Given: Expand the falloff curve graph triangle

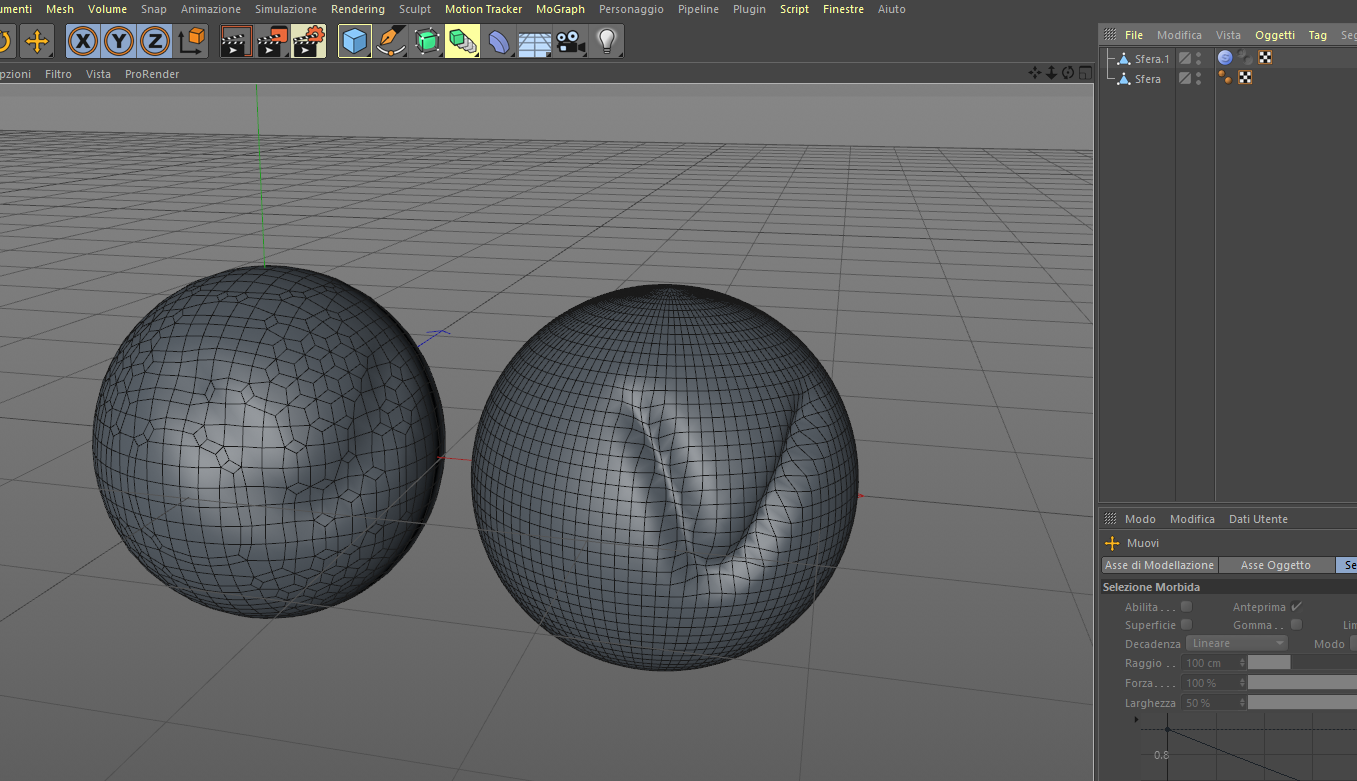Looking at the screenshot, I should coord(1136,719).
